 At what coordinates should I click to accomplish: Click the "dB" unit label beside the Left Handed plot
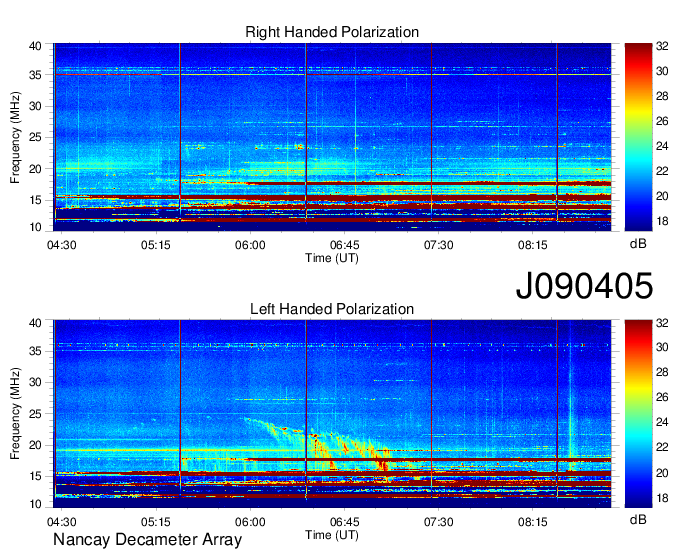638,519
